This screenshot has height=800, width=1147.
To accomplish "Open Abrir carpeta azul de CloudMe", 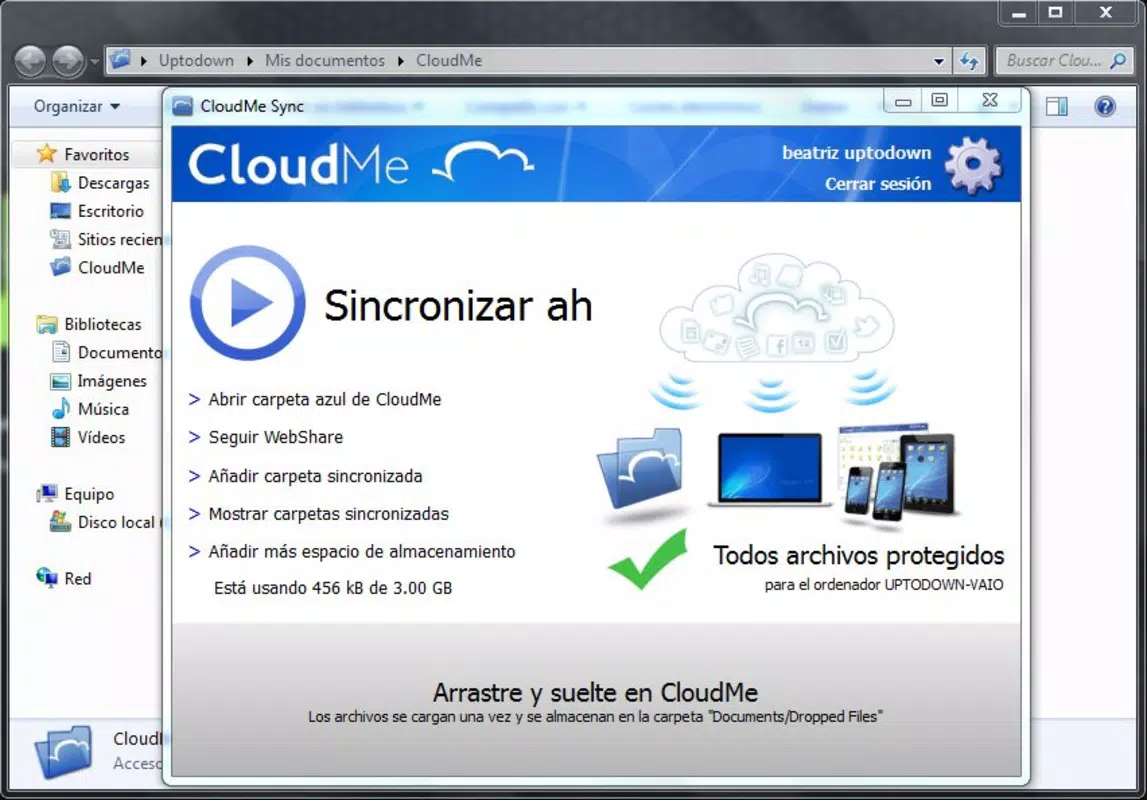I will click(x=325, y=399).
